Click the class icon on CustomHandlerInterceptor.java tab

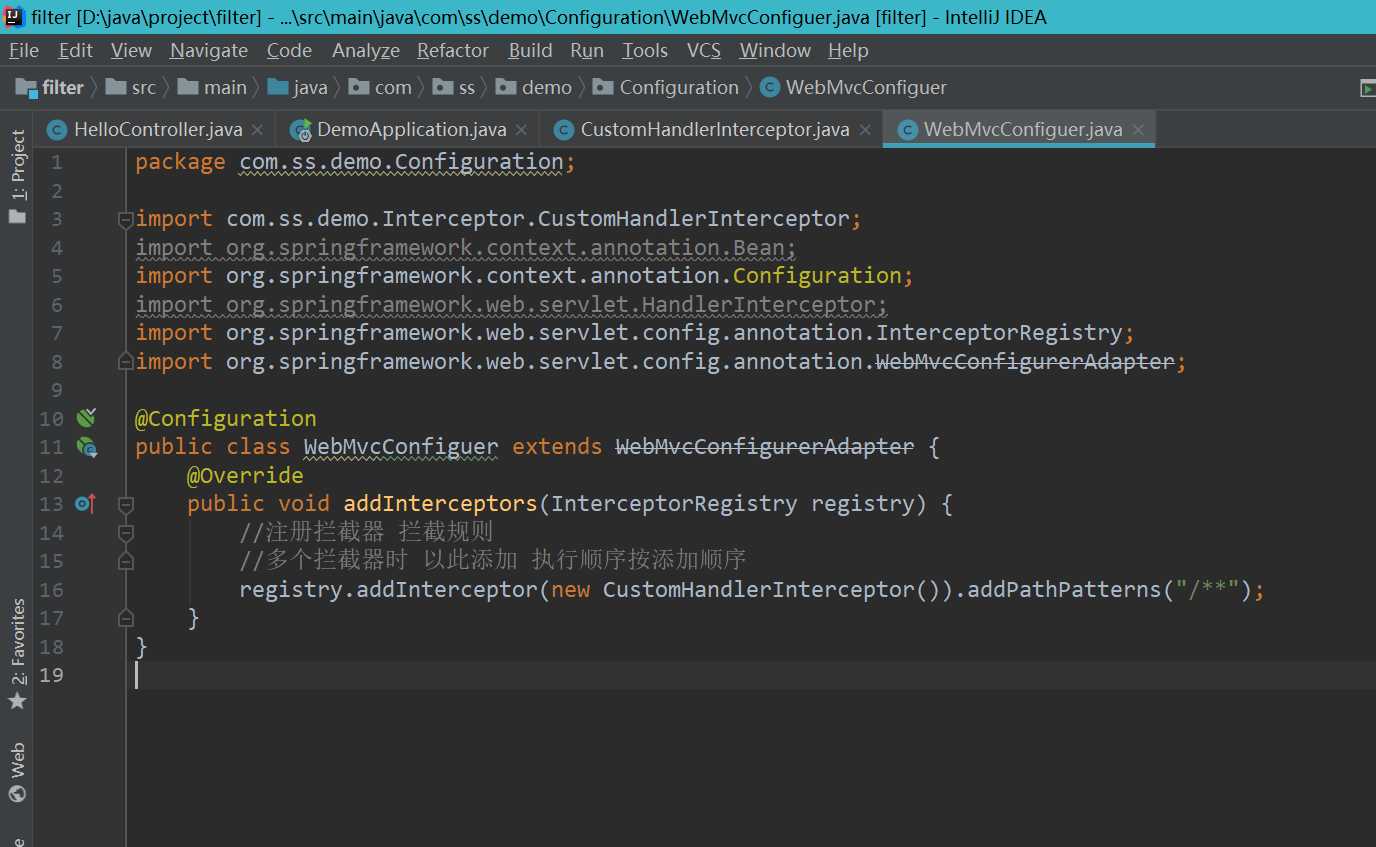tap(564, 130)
